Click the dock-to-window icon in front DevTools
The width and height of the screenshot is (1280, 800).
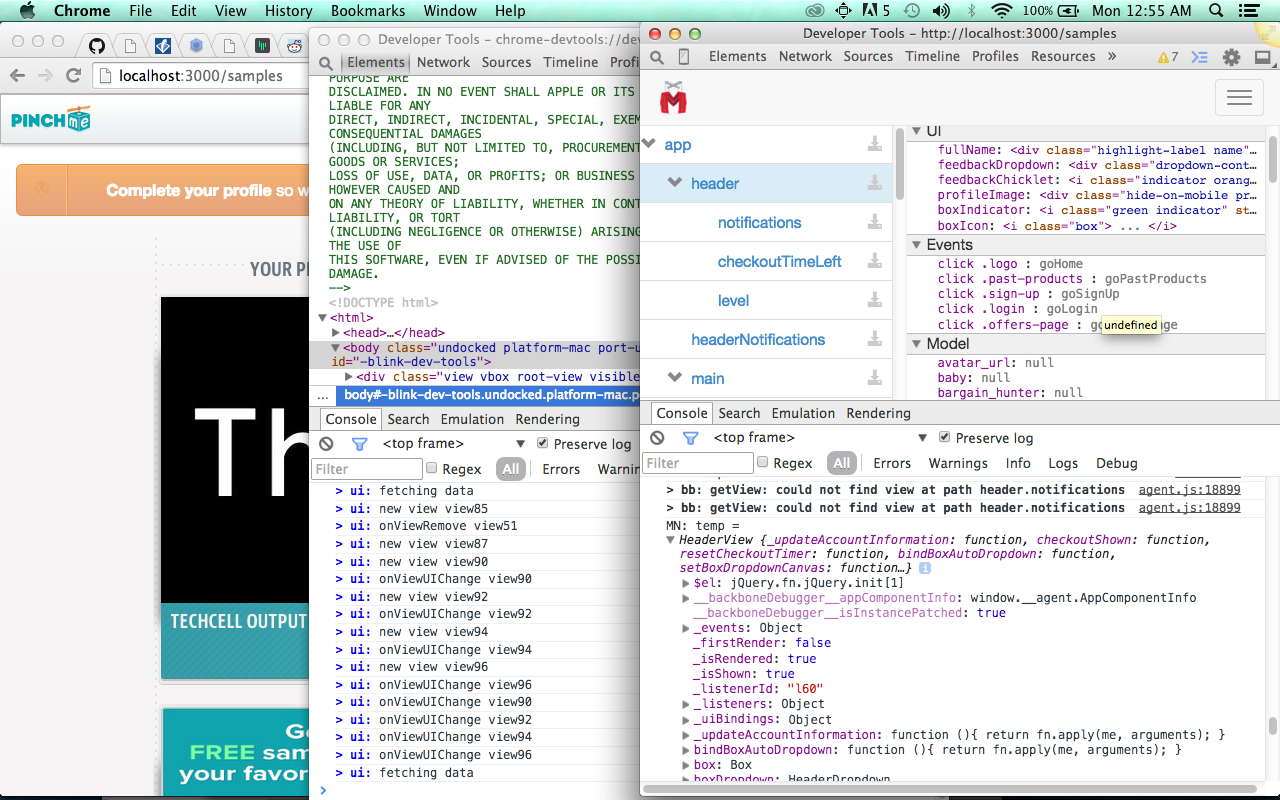point(1261,57)
